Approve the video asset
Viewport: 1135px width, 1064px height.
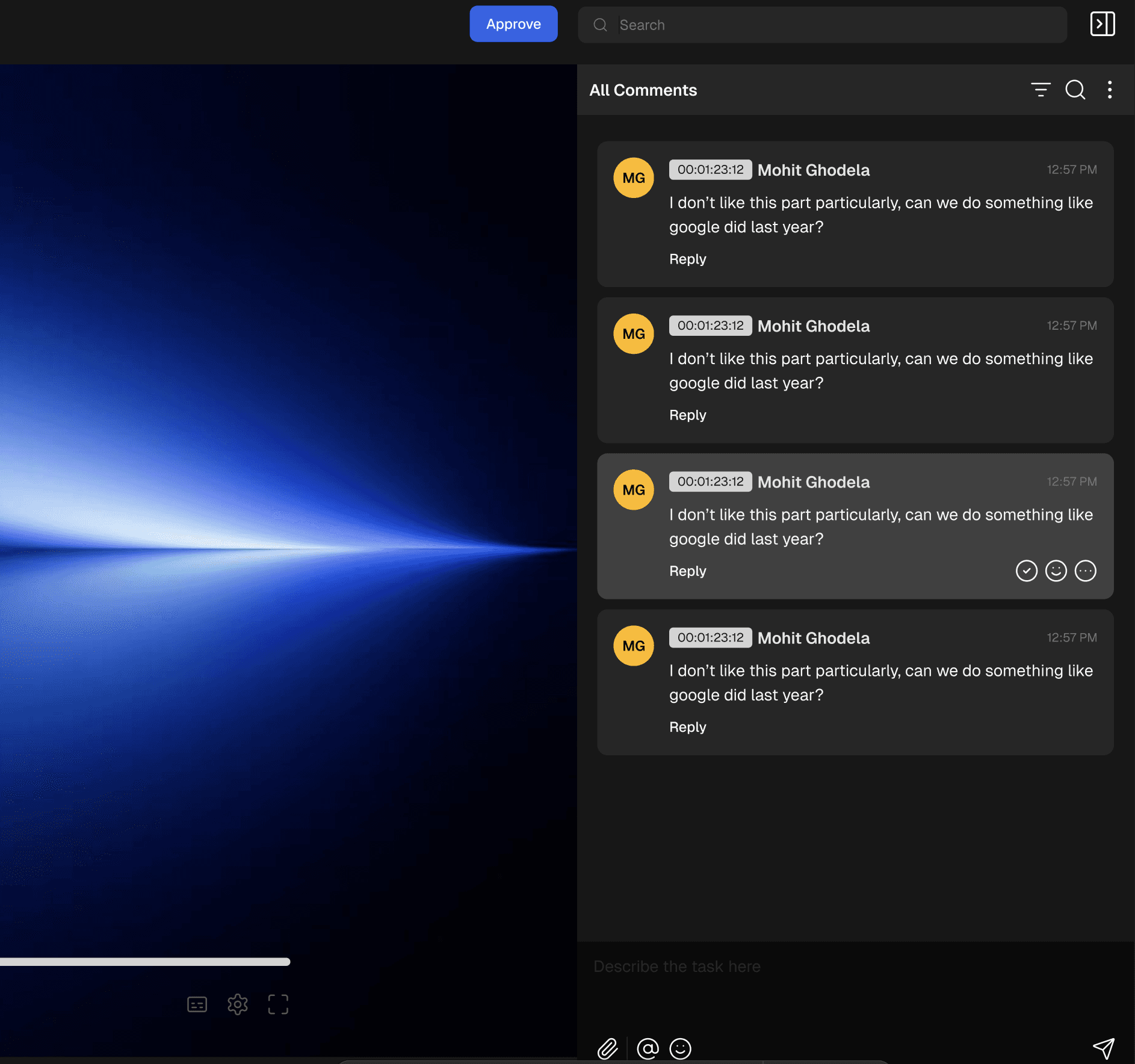[x=513, y=23]
